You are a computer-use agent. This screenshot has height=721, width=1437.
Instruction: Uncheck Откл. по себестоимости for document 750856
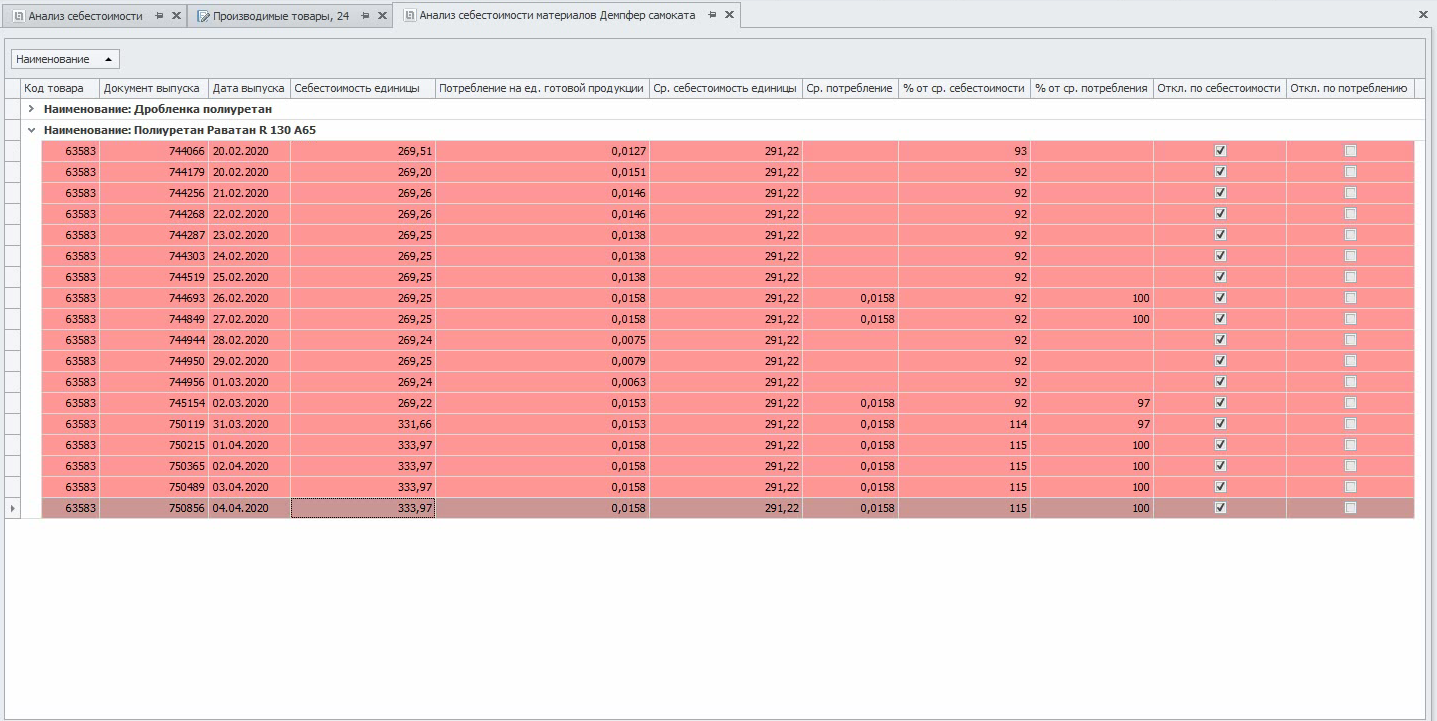pyautogui.click(x=1220, y=508)
